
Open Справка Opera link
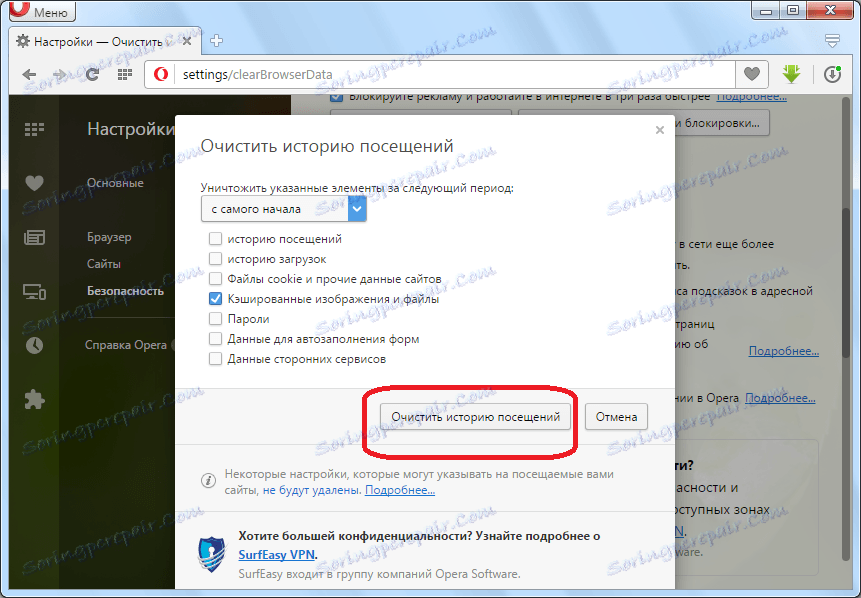point(126,345)
